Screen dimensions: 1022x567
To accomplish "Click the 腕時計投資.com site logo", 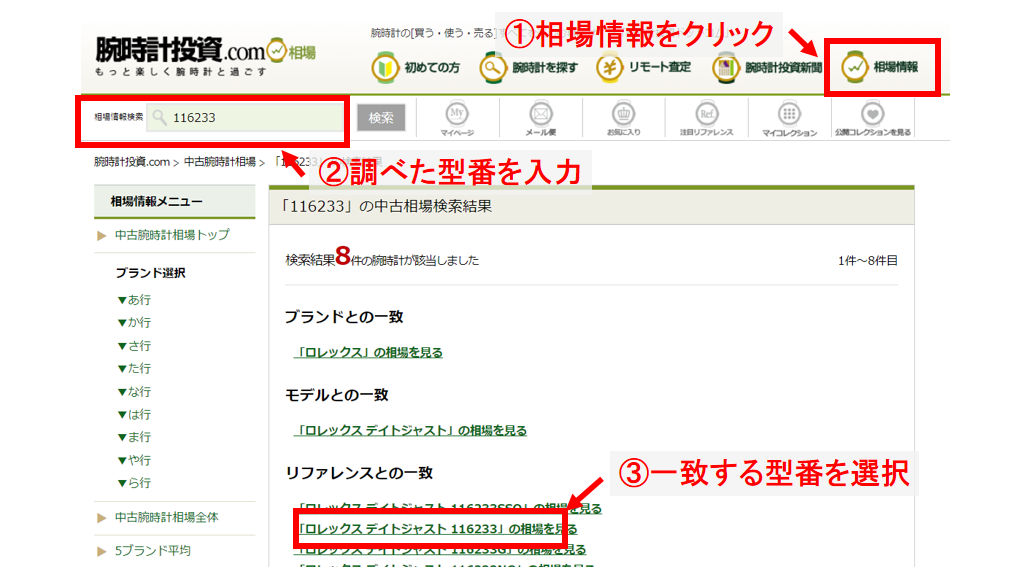I will tap(205, 56).
